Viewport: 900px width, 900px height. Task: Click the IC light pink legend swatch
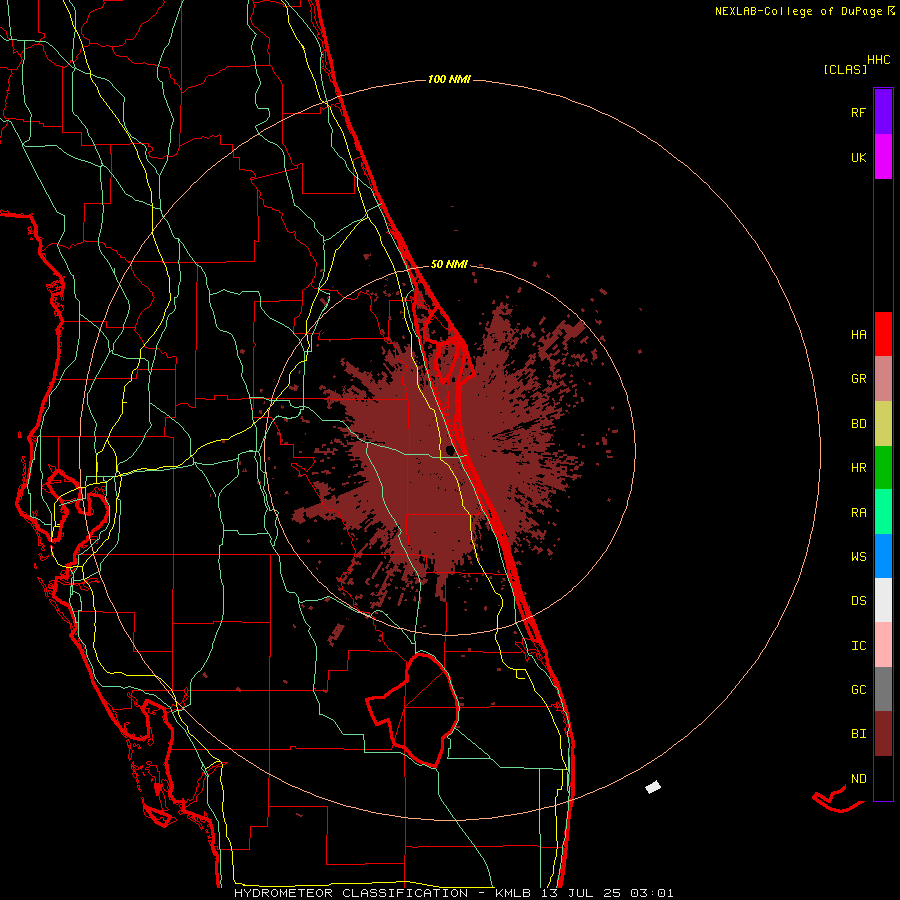click(x=883, y=645)
